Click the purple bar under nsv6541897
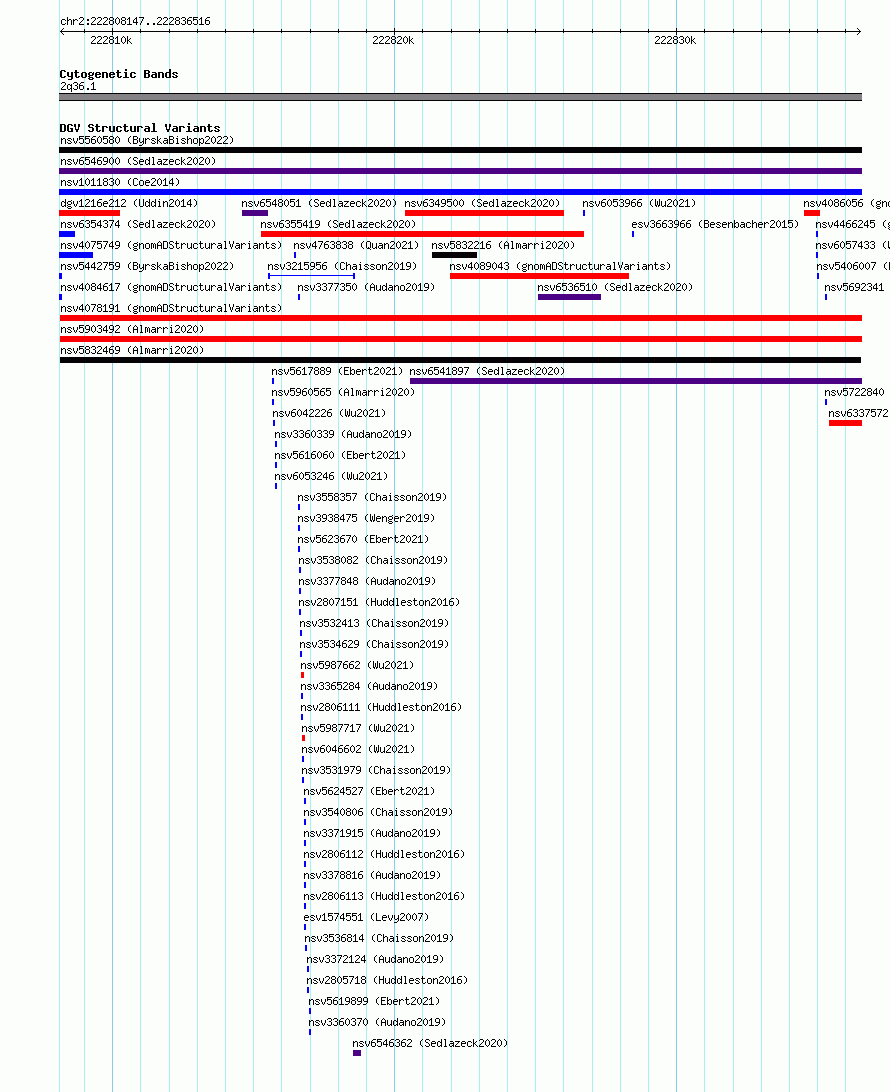 [x=636, y=381]
